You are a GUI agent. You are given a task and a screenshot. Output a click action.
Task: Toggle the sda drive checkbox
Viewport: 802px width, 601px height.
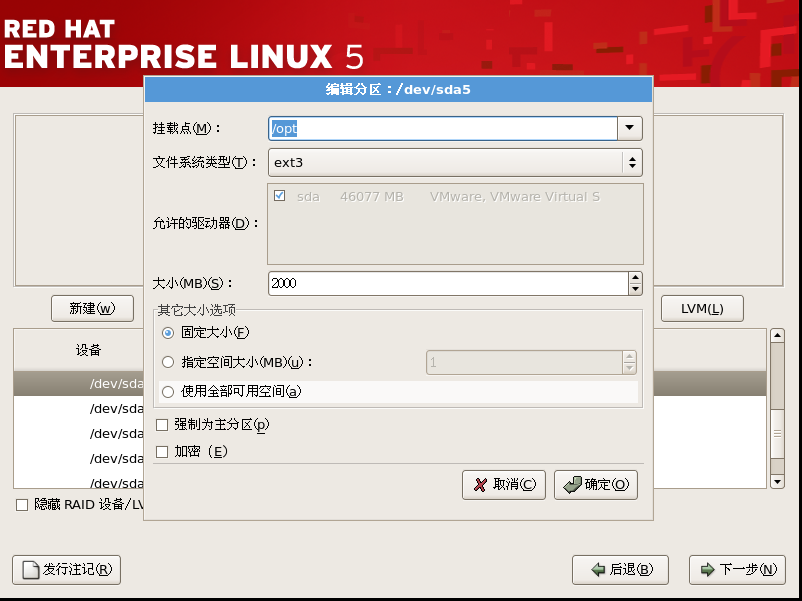279,196
